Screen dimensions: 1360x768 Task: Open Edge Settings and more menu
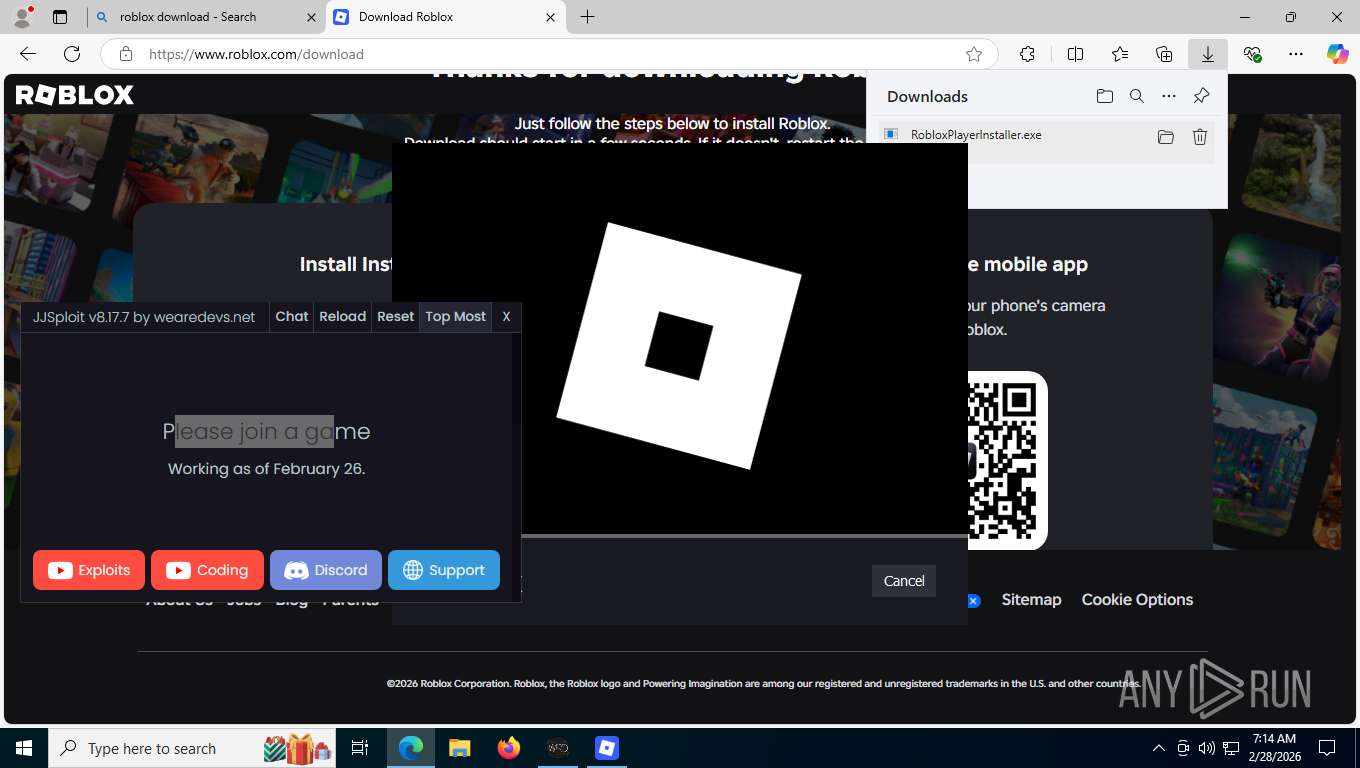(x=1296, y=54)
